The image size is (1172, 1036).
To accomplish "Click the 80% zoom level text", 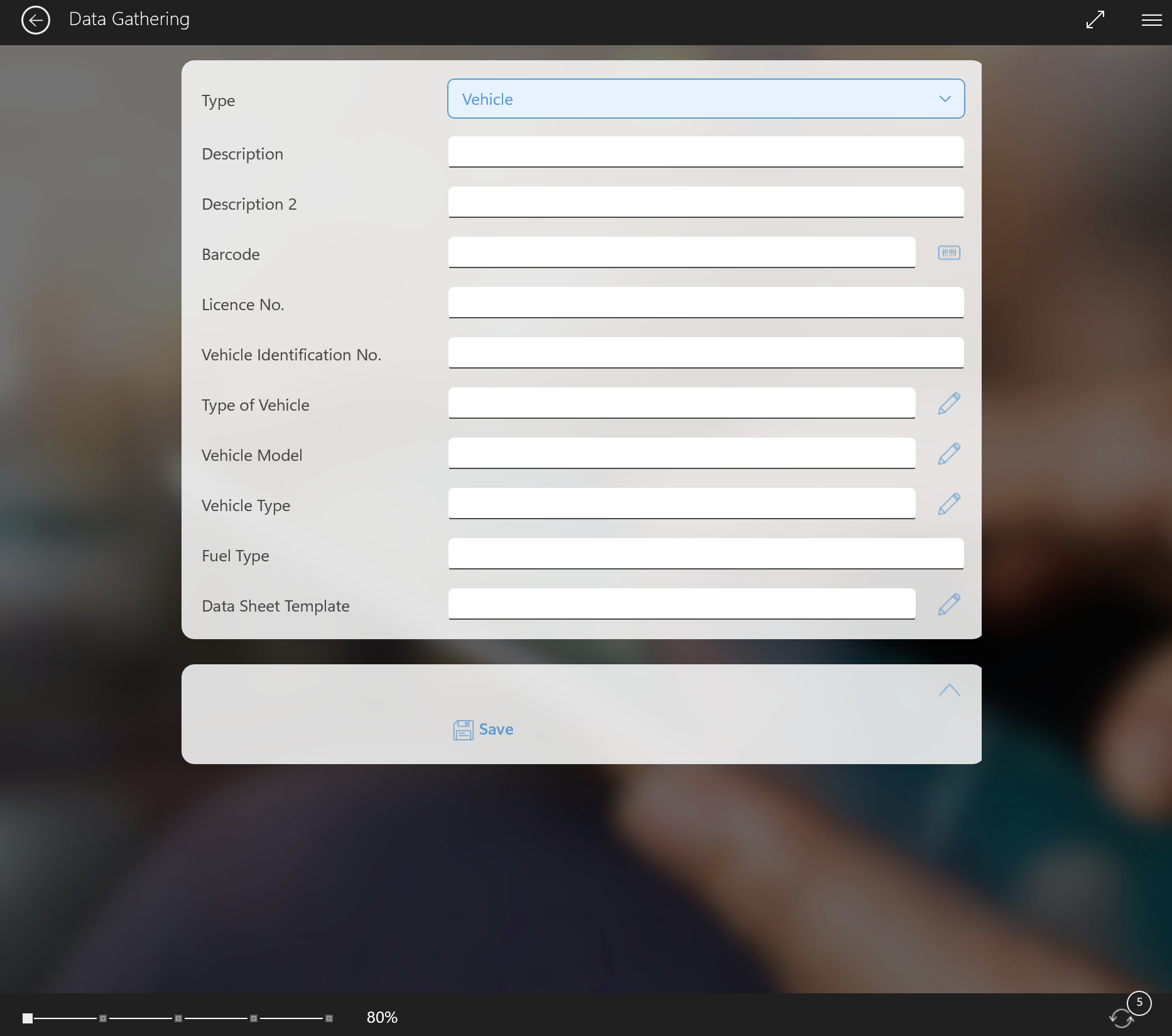I will tap(382, 1017).
